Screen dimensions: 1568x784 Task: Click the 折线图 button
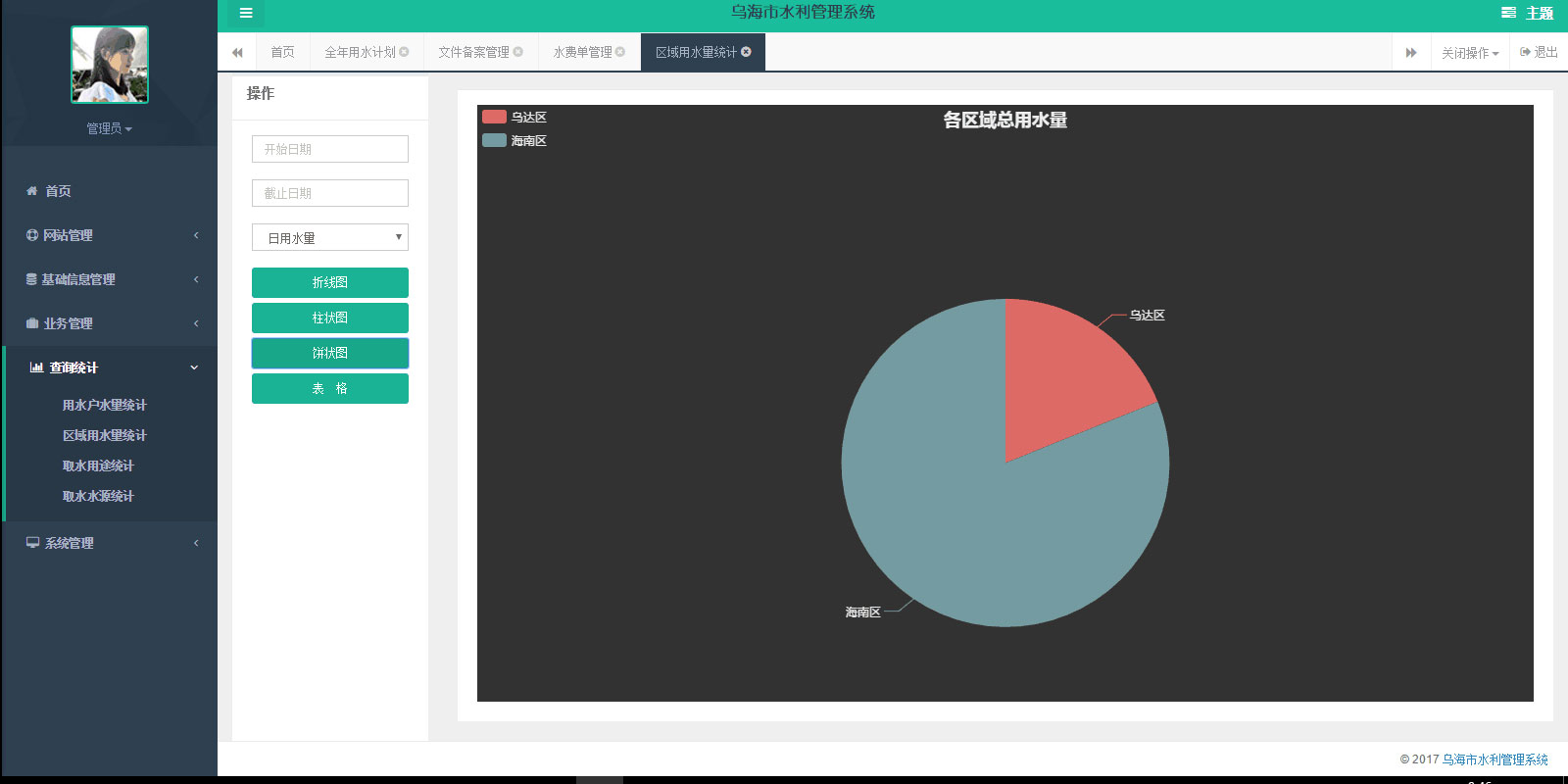coord(329,282)
